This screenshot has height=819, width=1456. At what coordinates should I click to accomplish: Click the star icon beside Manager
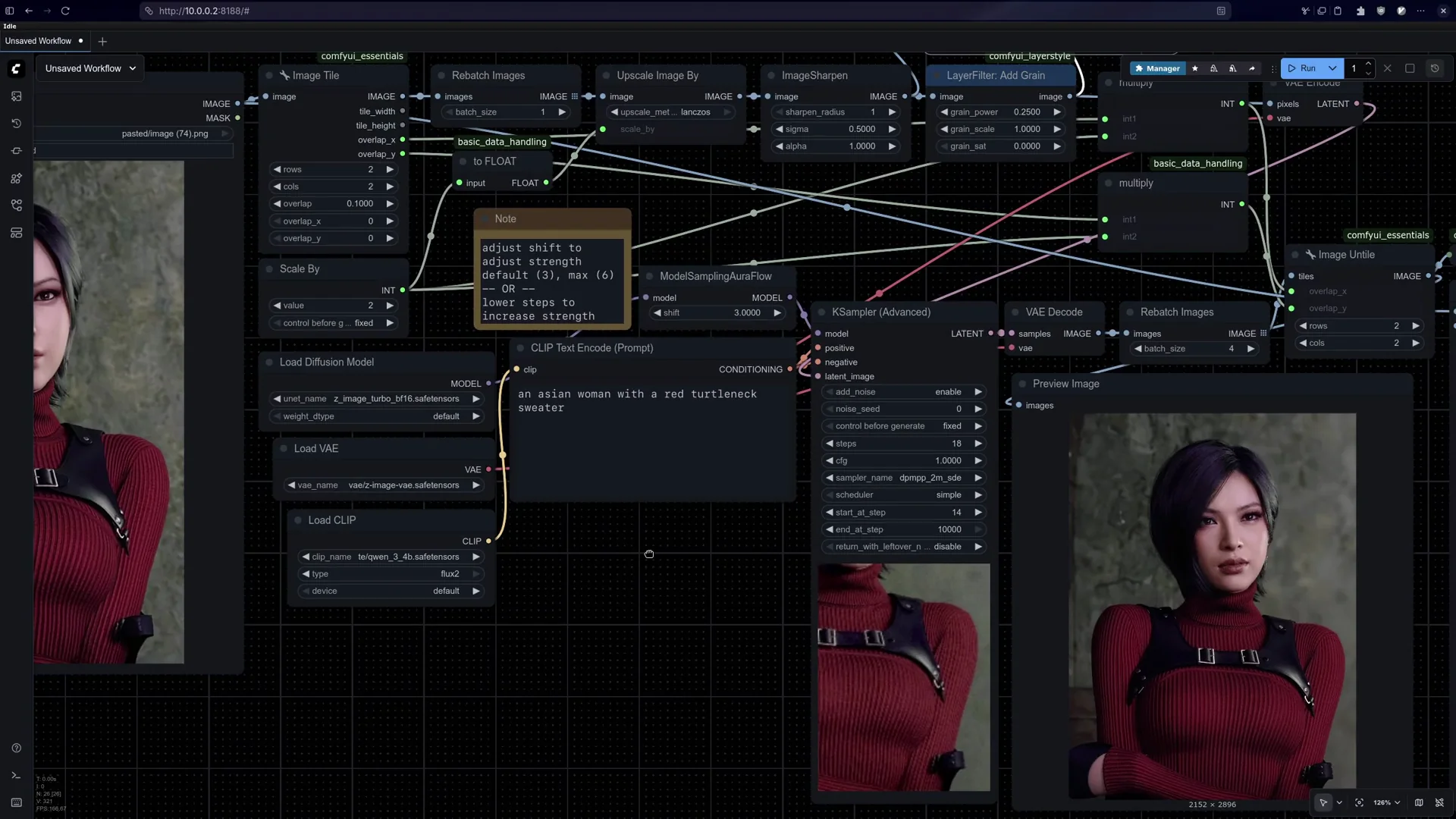(x=1195, y=68)
